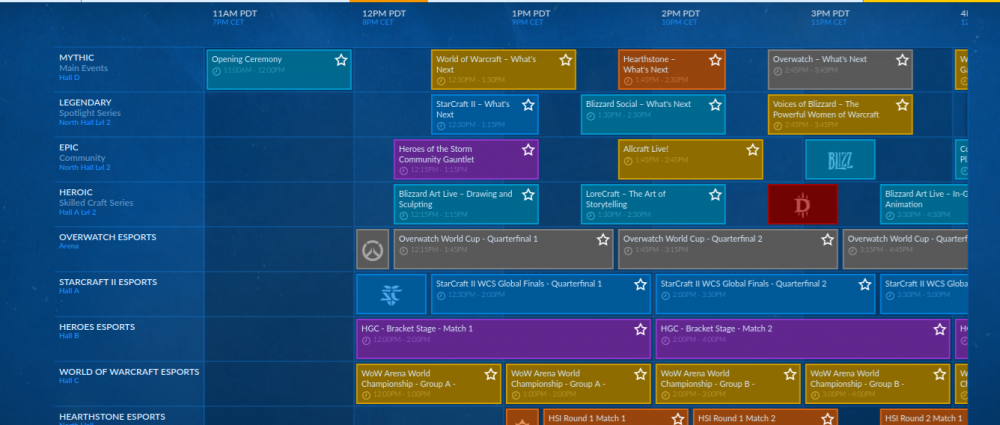The width and height of the screenshot is (1000, 425).
Task: Star the World of Warcraft What's Next event
Action: [566, 60]
